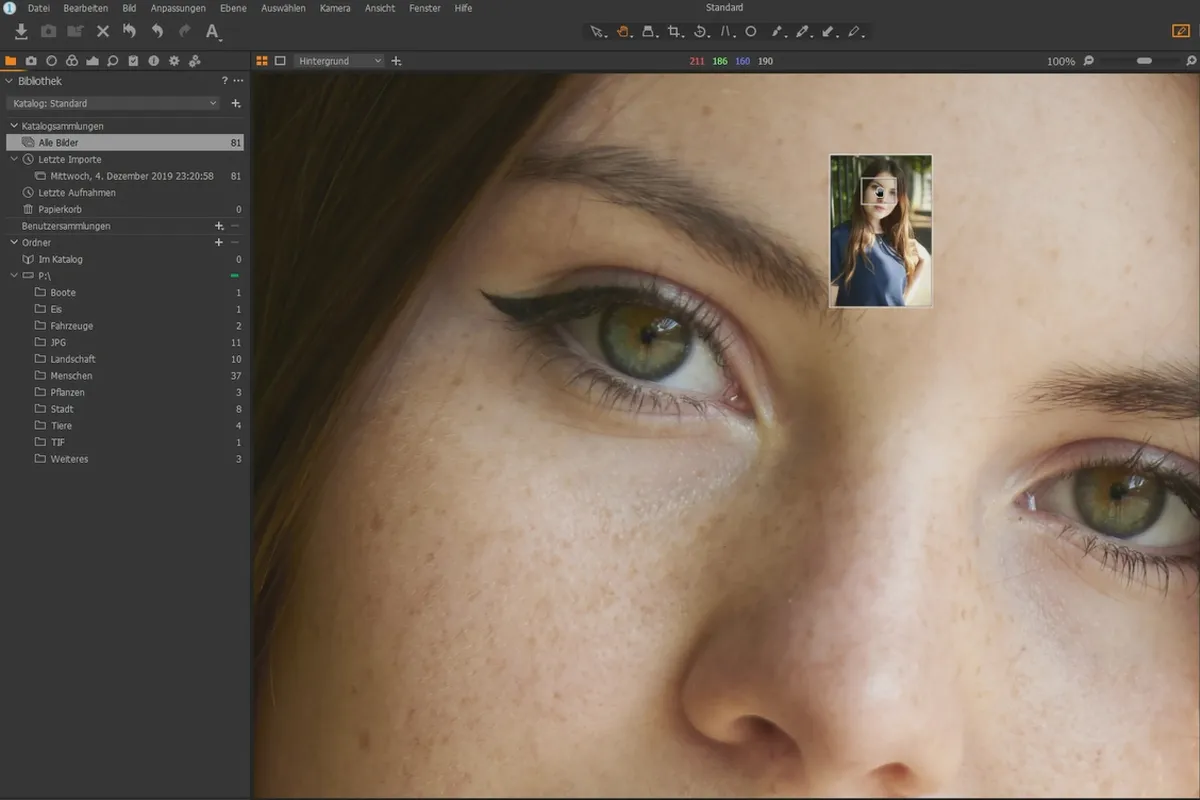Screen dimensions: 1200x800
Task: Open the Exposure tool tab histogram icon
Action: (92, 61)
